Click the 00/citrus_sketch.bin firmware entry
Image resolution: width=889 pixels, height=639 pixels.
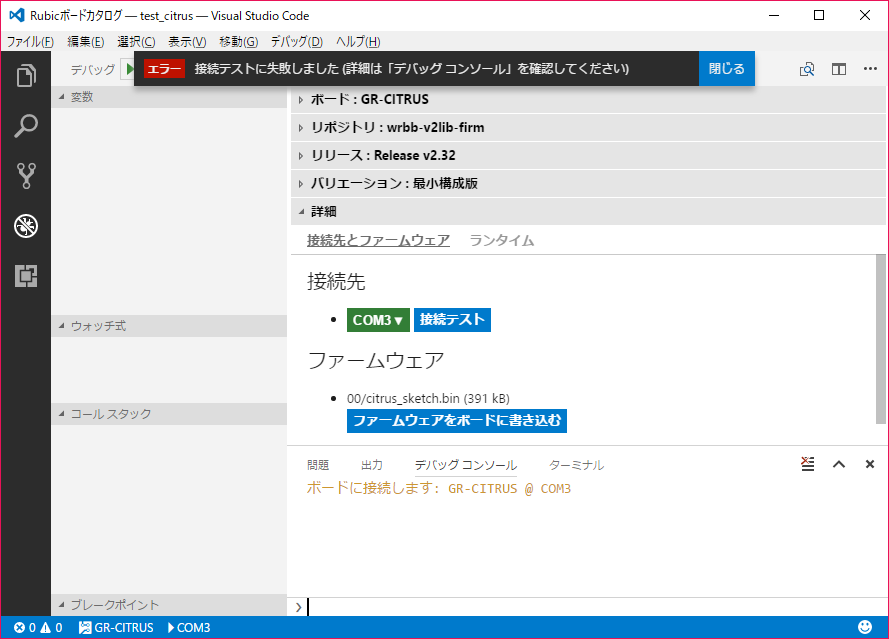click(428, 399)
